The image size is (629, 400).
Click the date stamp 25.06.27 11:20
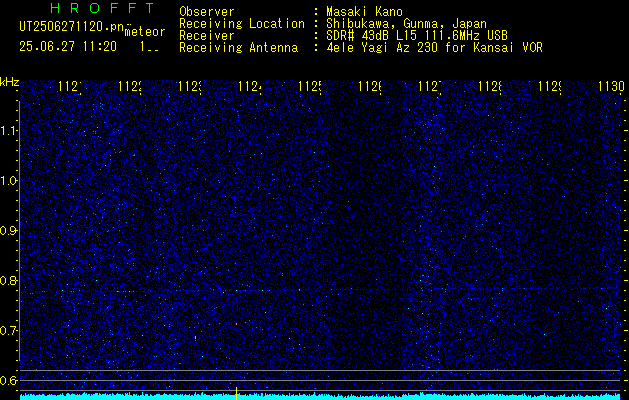(68, 47)
